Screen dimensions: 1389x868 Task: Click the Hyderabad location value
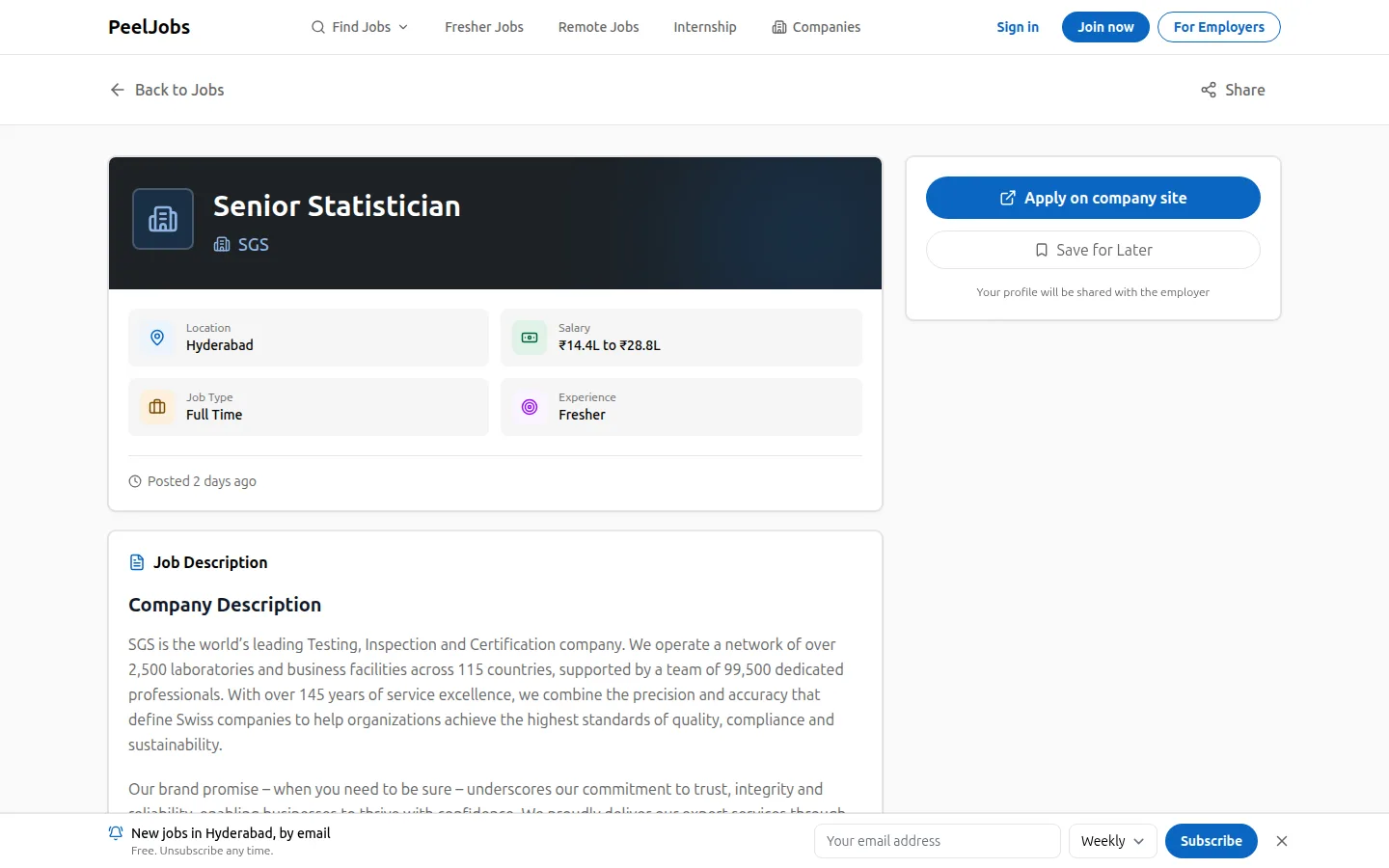[x=220, y=345]
